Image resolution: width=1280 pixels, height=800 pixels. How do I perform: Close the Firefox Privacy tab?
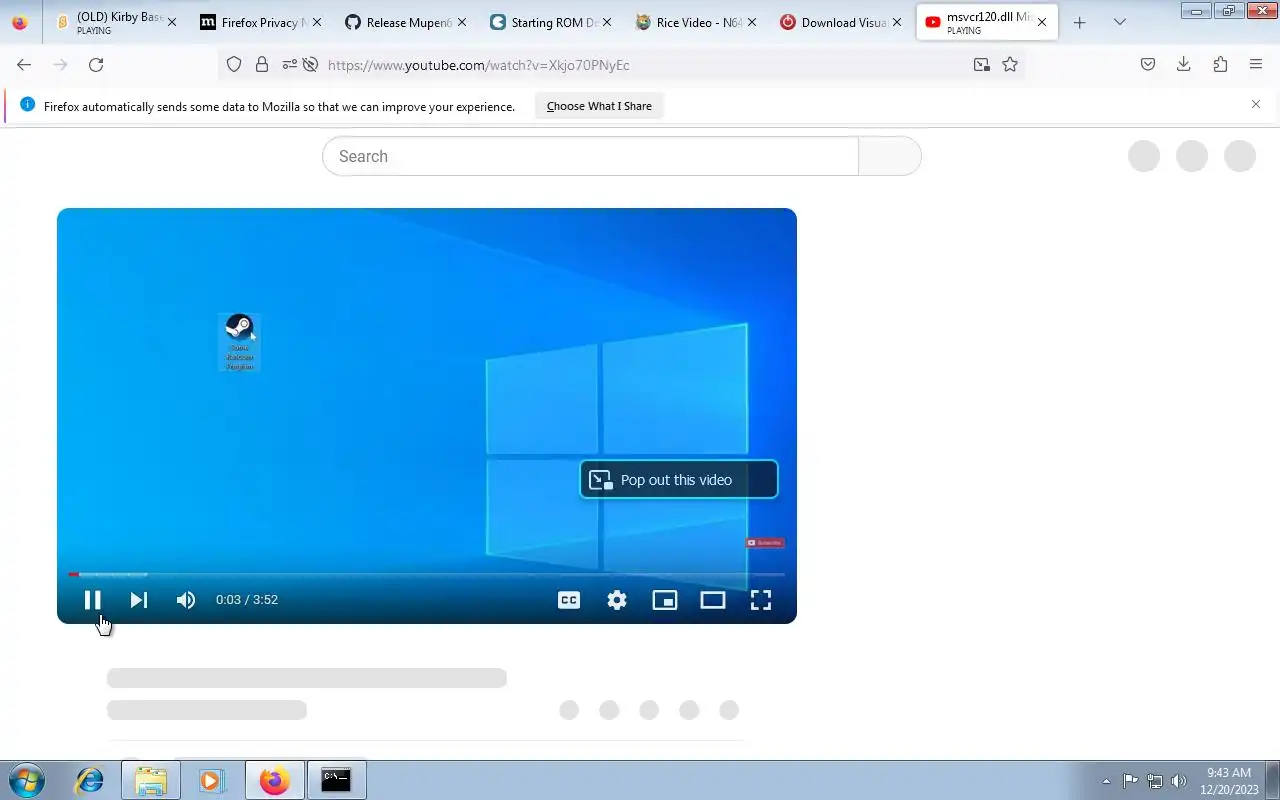tap(317, 22)
